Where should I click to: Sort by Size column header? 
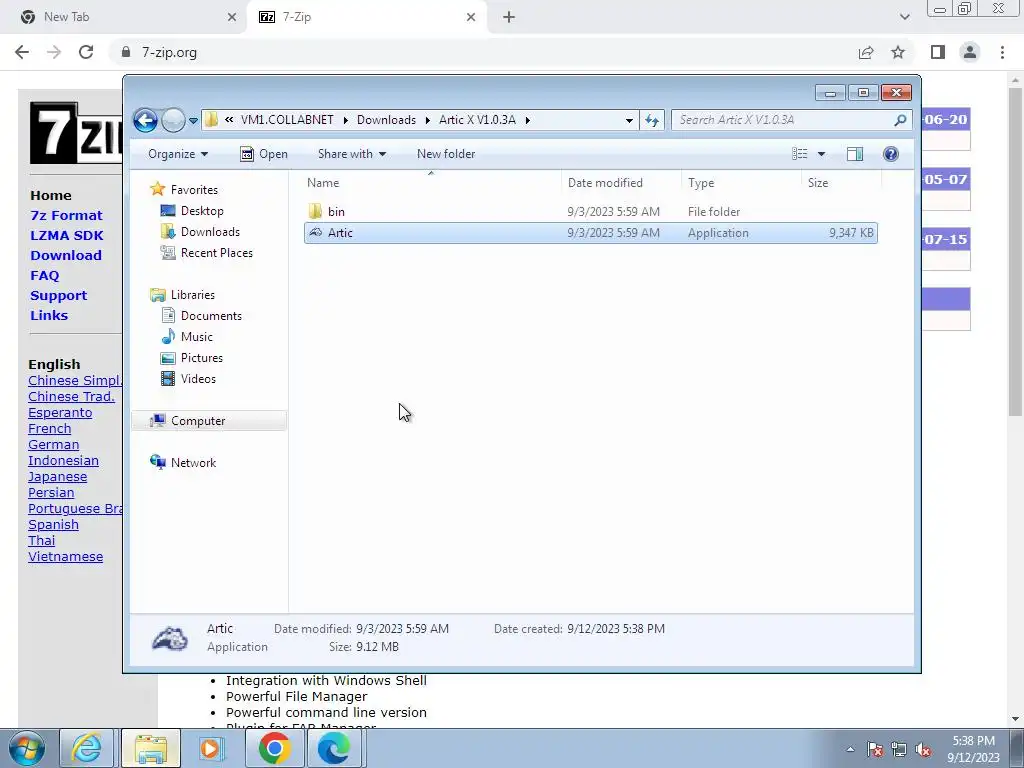coord(840,183)
